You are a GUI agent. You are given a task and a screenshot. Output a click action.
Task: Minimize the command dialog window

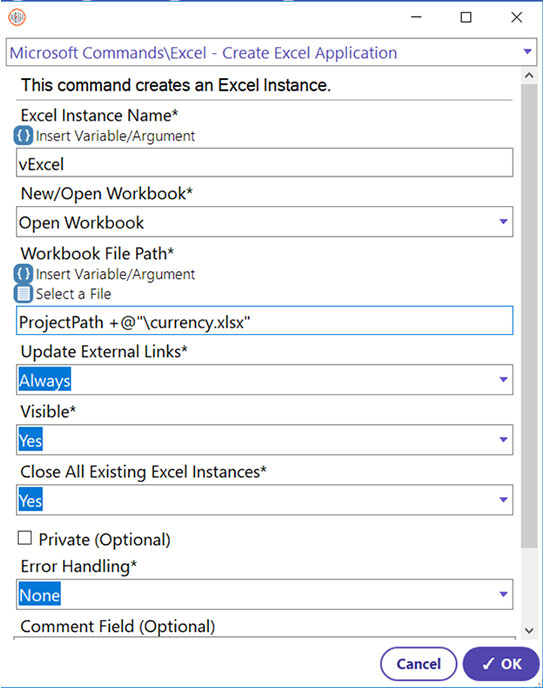point(416,18)
